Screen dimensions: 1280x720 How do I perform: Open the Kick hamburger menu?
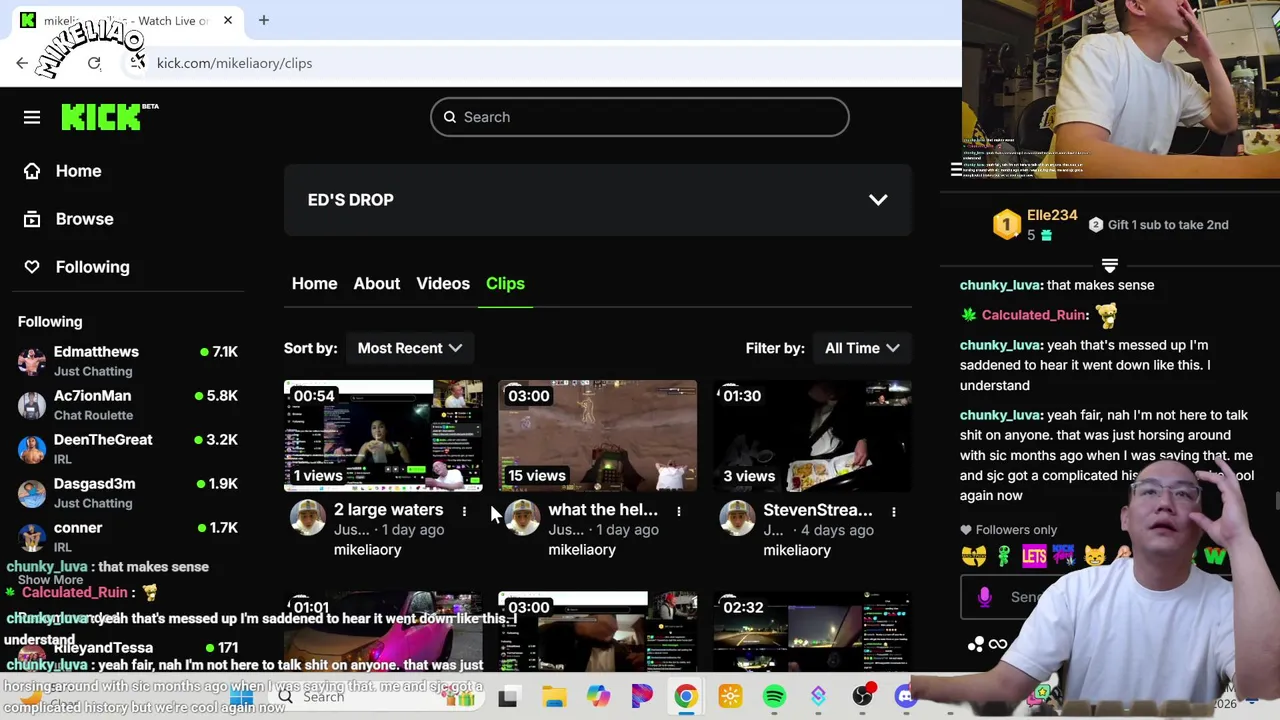click(32, 117)
